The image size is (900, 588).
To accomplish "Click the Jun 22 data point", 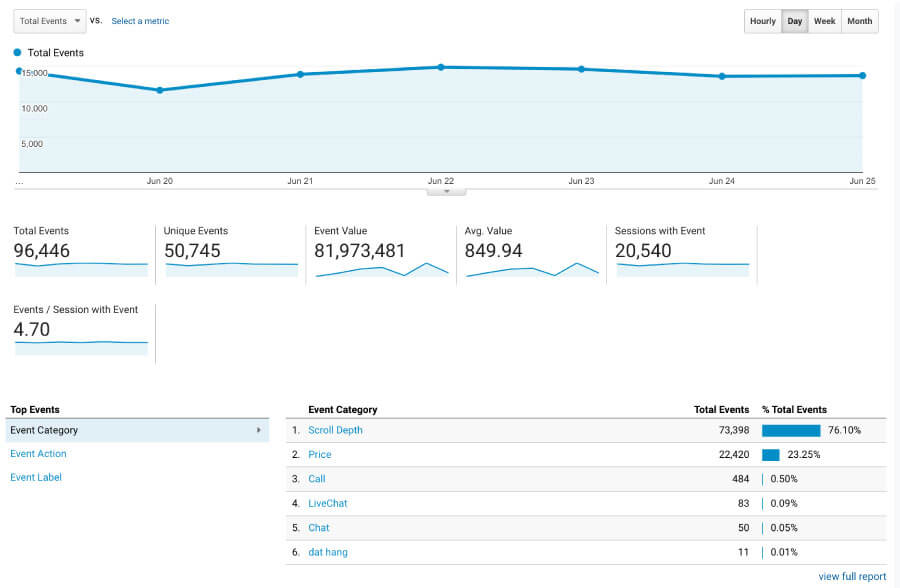I will pos(441,67).
